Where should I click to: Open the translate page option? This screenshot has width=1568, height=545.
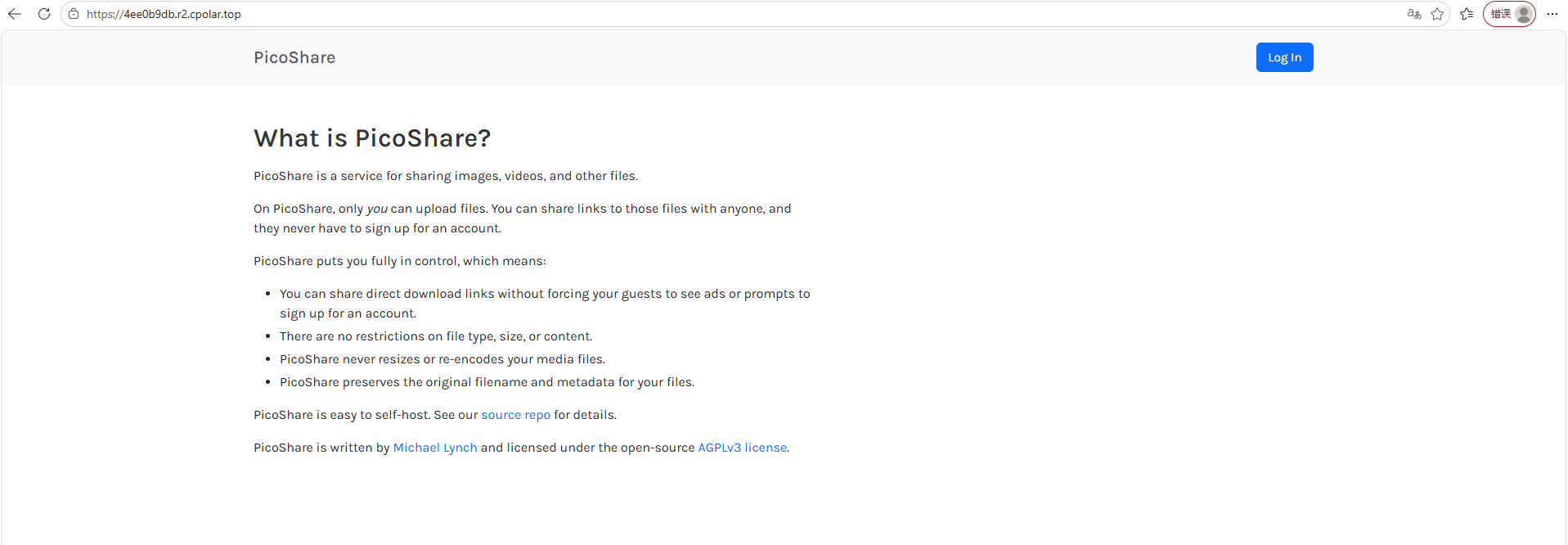pyautogui.click(x=1413, y=14)
